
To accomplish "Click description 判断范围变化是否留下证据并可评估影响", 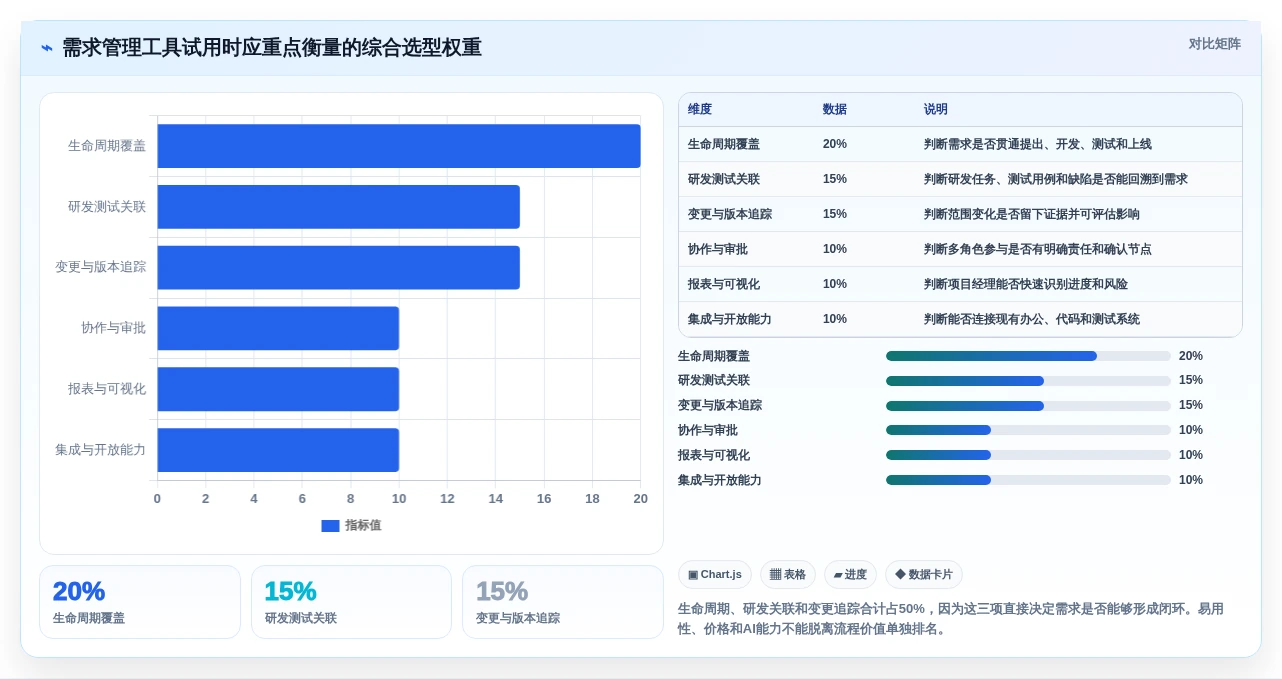I will point(1032,214).
